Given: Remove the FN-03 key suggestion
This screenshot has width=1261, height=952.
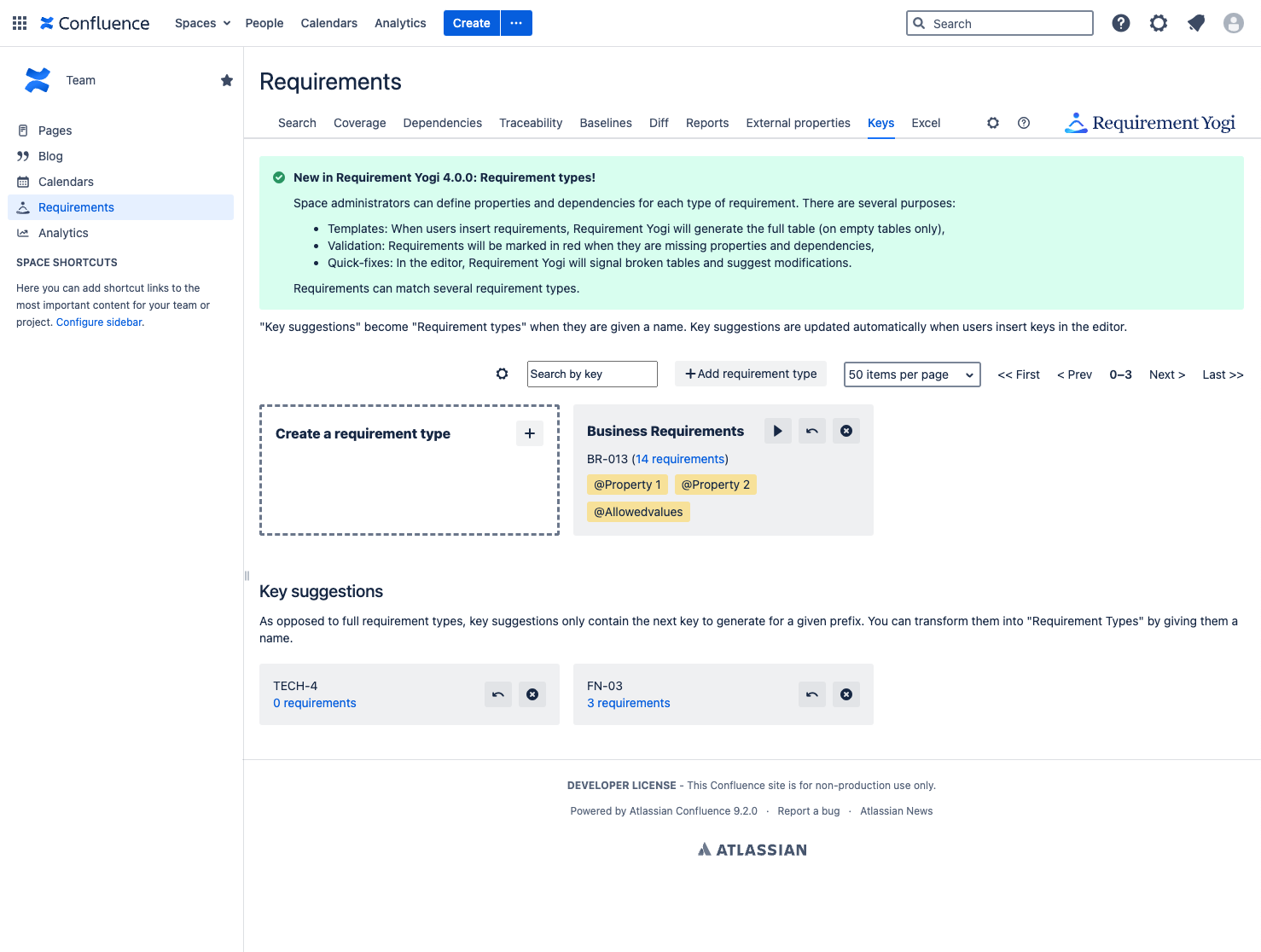Looking at the screenshot, I should click(x=846, y=694).
